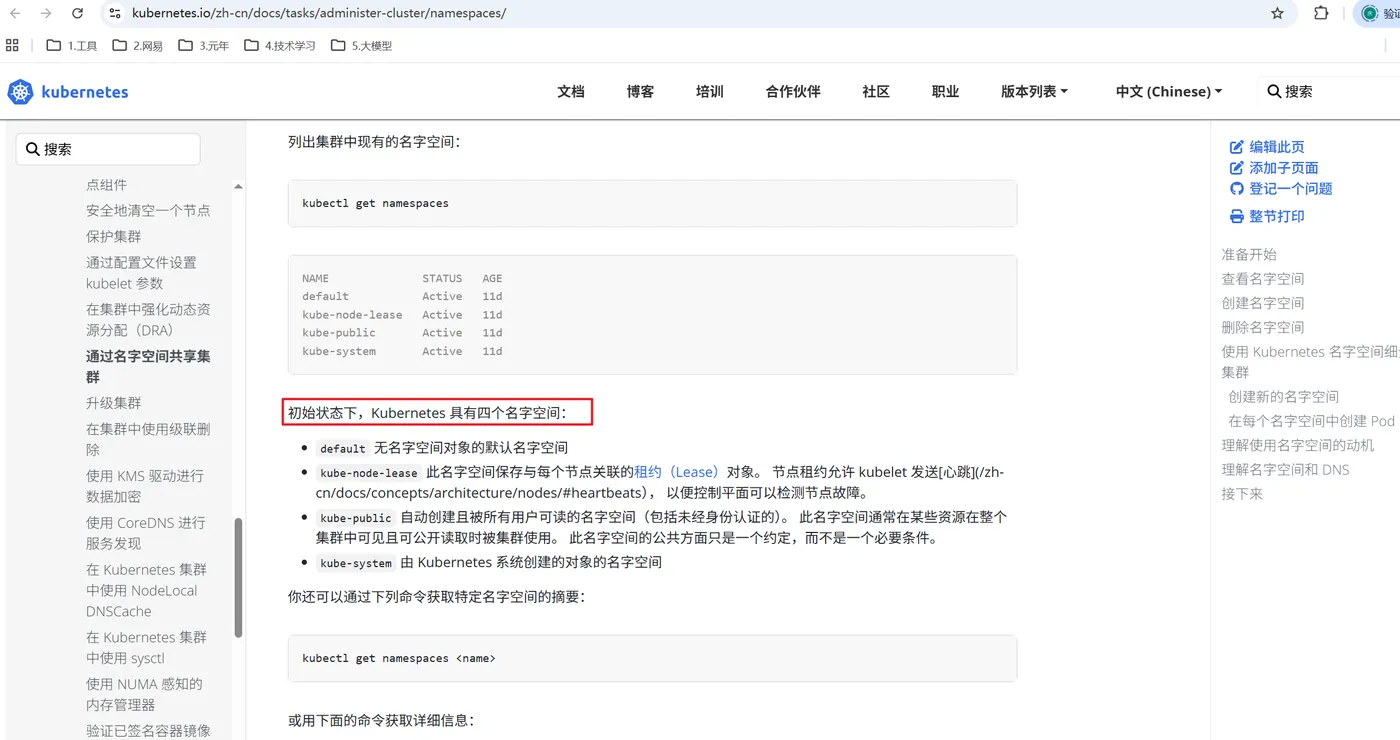Click the 登记一个问题 link
Viewport: 1400px width, 740px height.
pos(1281,189)
